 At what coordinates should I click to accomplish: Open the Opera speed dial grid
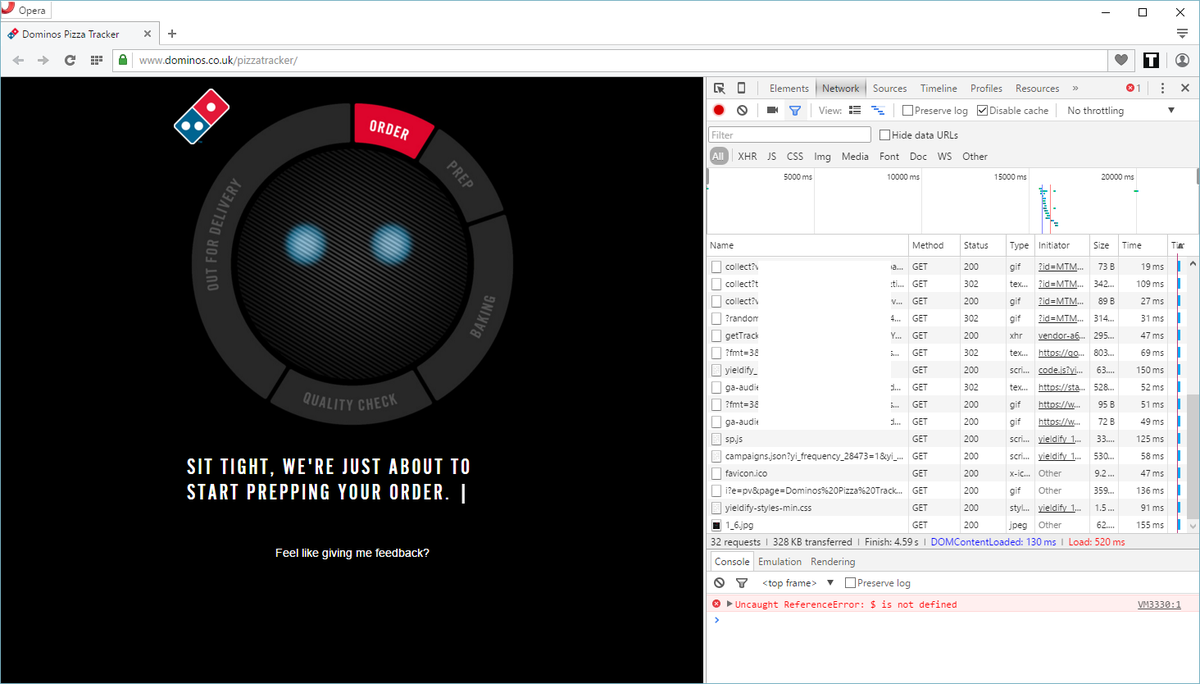coord(96,60)
